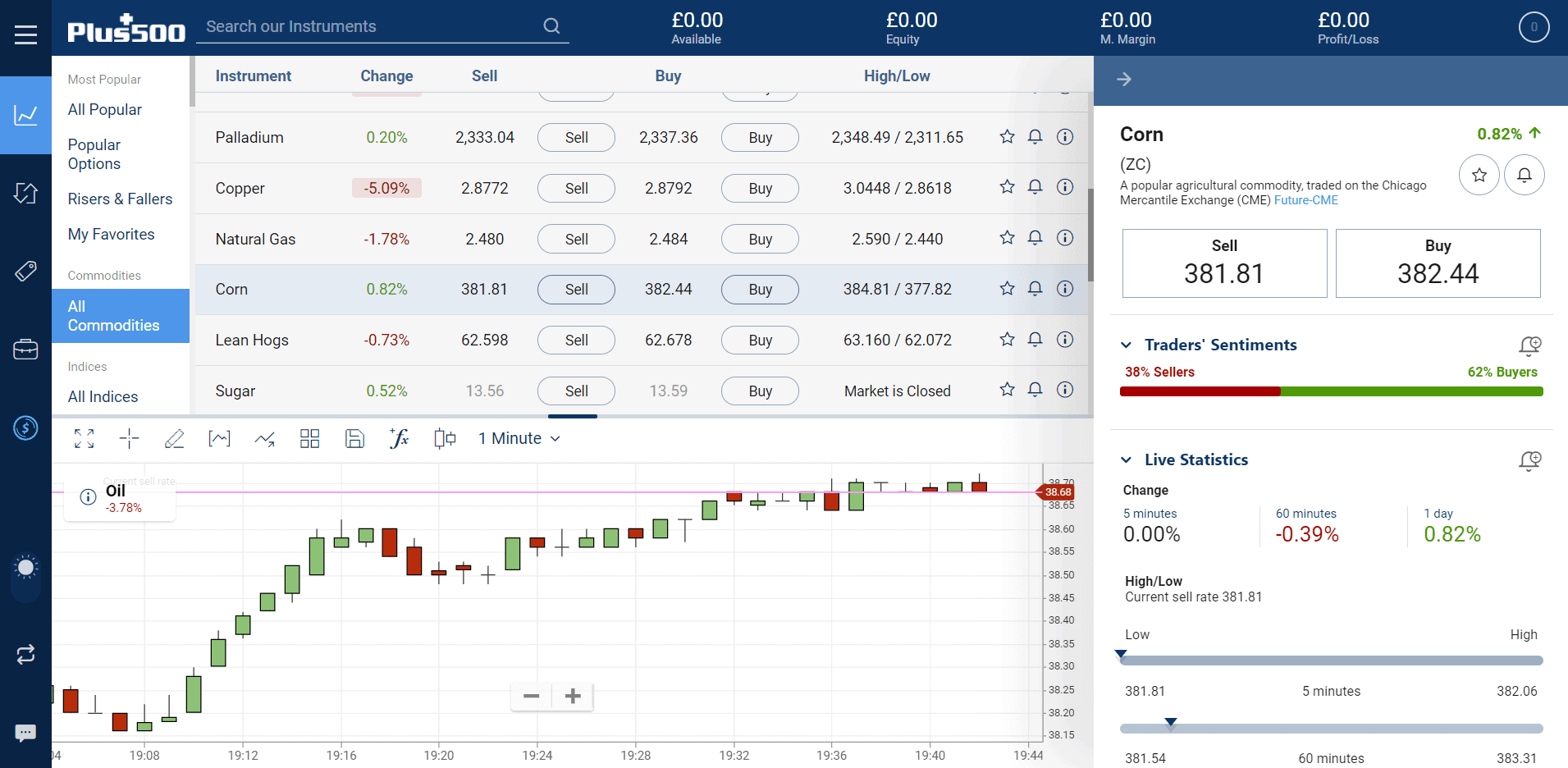Select the pencil drawing tool
Viewport: 1568px width, 768px height.
(x=174, y=439)
